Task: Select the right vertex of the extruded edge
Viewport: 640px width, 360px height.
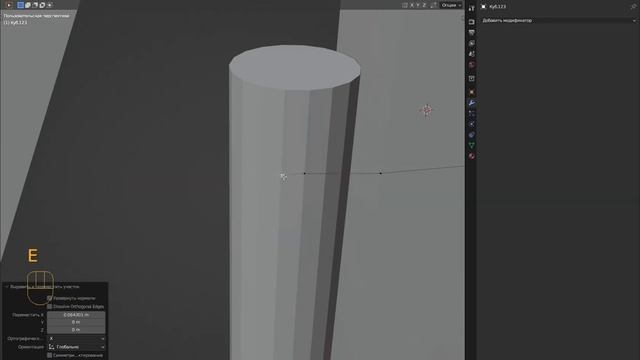Action: [380, 173]
